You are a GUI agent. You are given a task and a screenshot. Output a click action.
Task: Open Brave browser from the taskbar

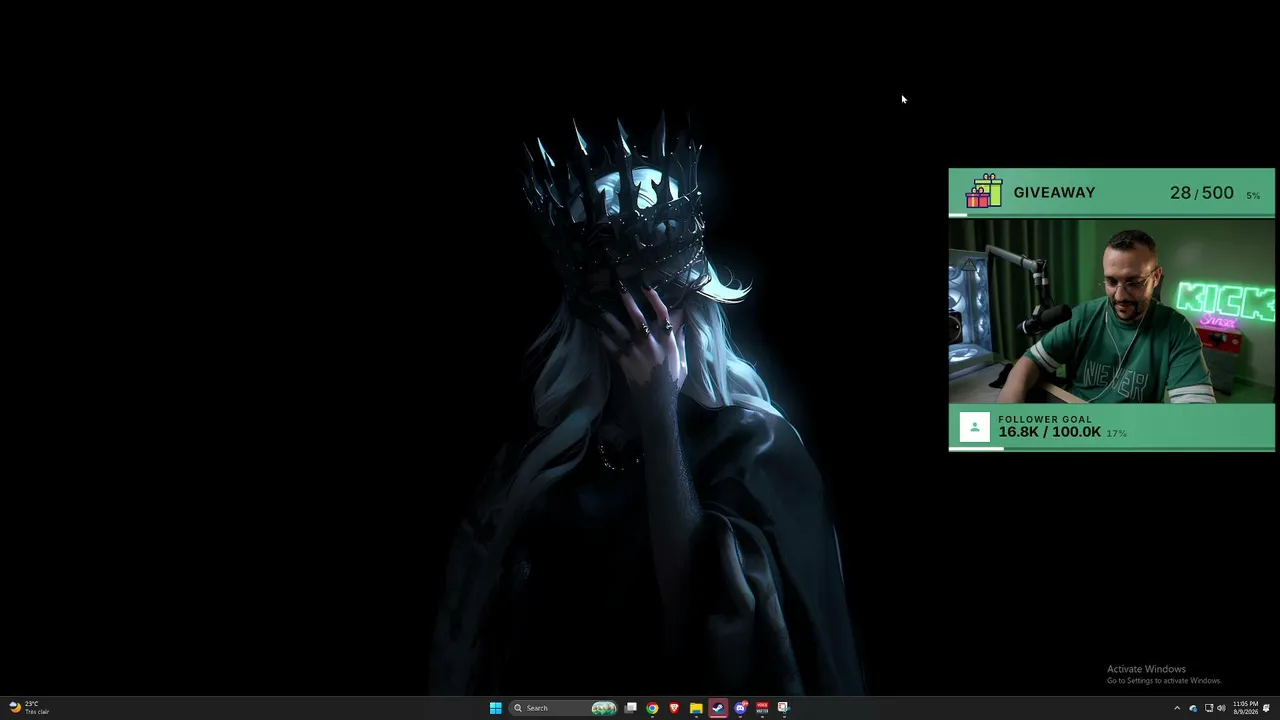[x=674, y=708]
